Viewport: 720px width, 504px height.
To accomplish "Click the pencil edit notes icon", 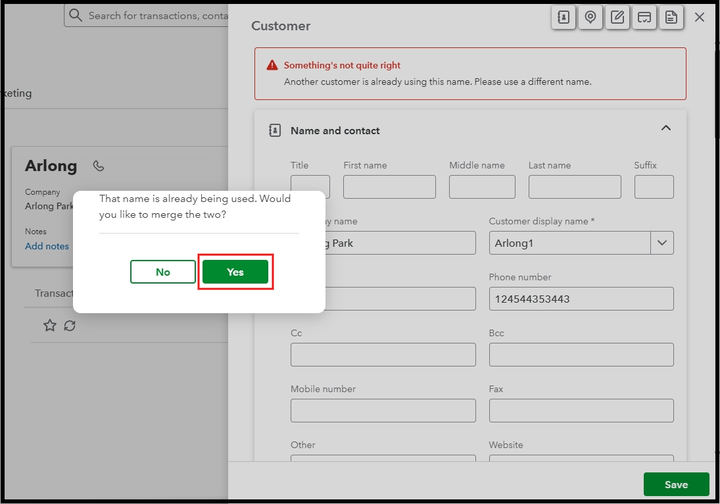I will tap(618, 18).
